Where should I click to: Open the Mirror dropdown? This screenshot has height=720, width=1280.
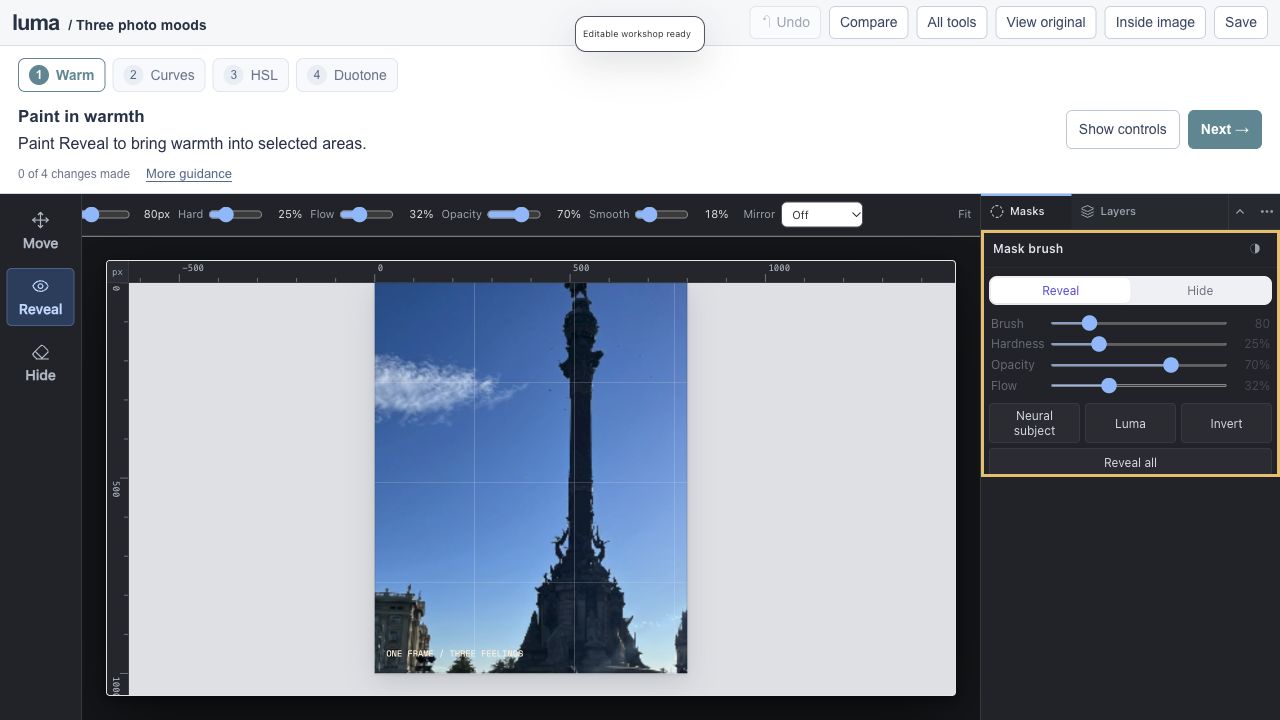point(822,215)
